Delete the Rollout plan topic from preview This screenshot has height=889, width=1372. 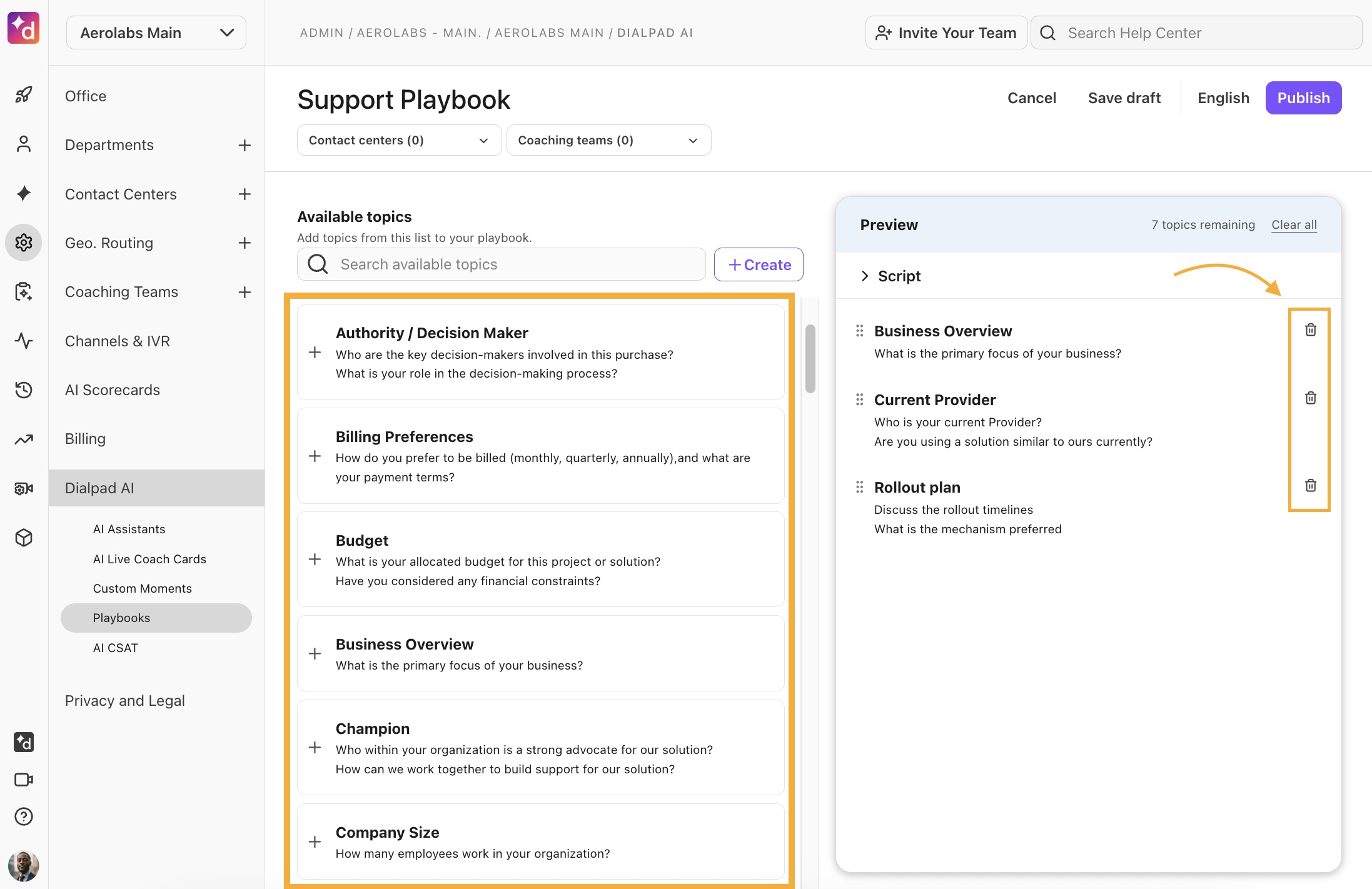pyautogui.click(x=1311, y=485)
